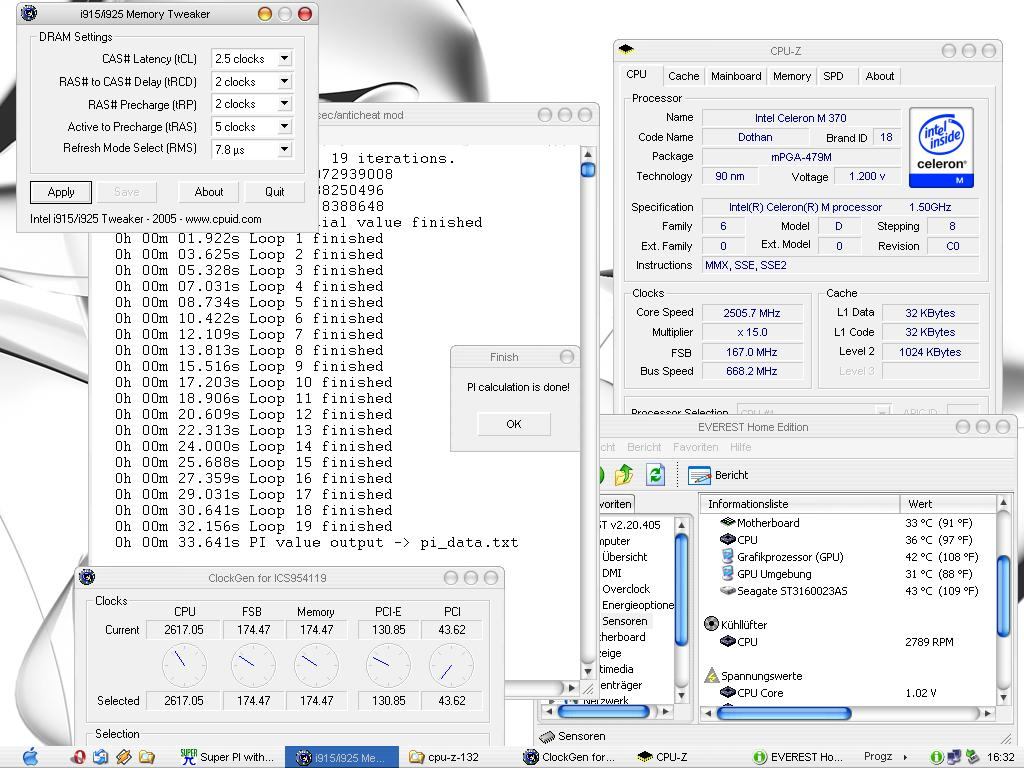This screenshot has width=1024, height=768.
Task: Click the ClockGen taskbar button
Action: click(x=569, y=757)
